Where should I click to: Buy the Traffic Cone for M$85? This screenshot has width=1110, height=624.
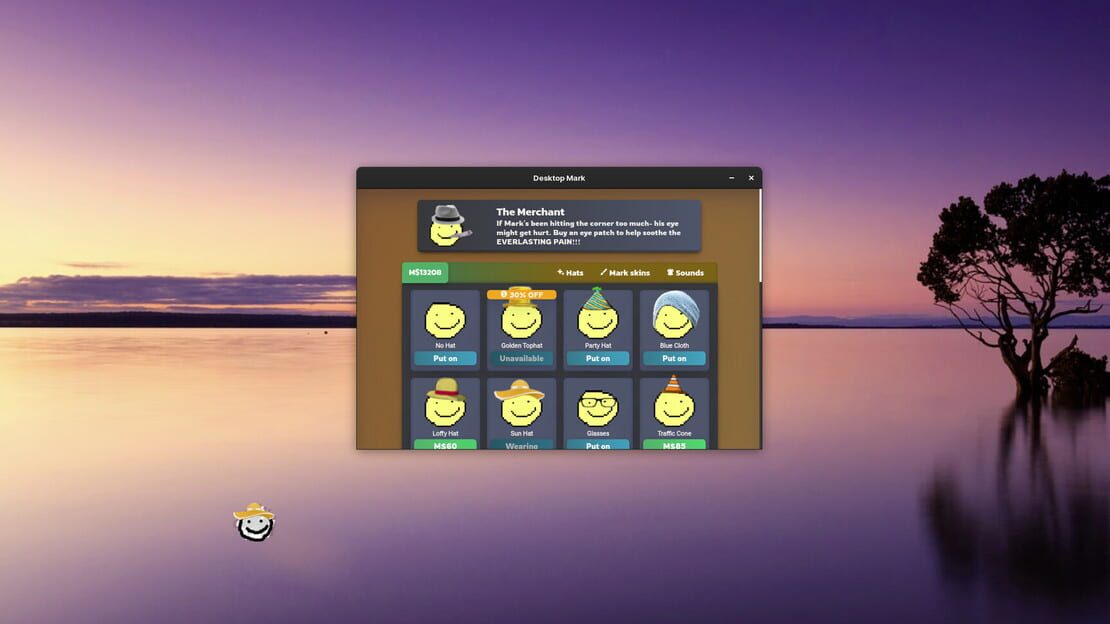pos(674,445)
